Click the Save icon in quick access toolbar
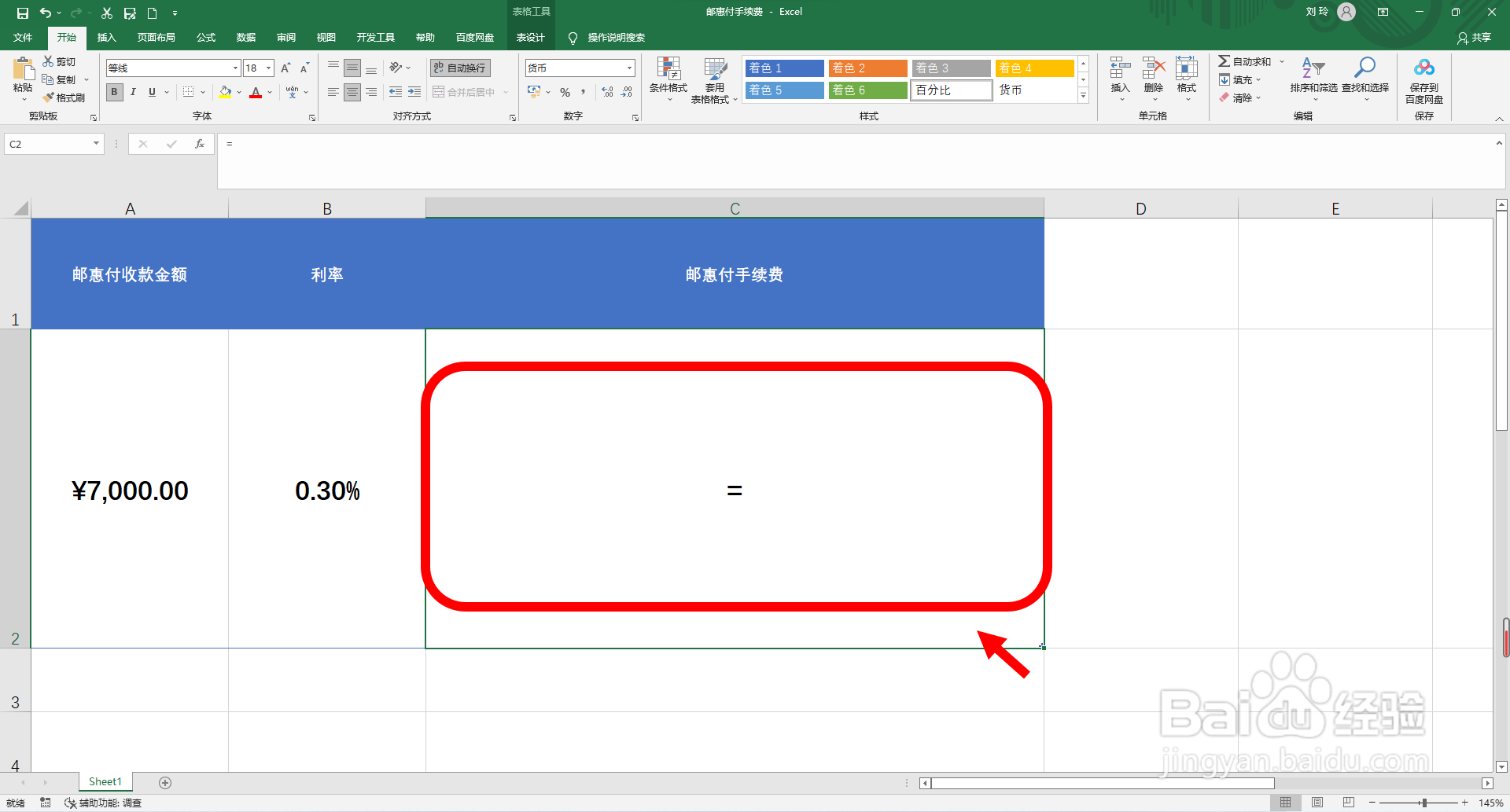This screenshot has height=812, width=1510. click(x=23, y=13)
